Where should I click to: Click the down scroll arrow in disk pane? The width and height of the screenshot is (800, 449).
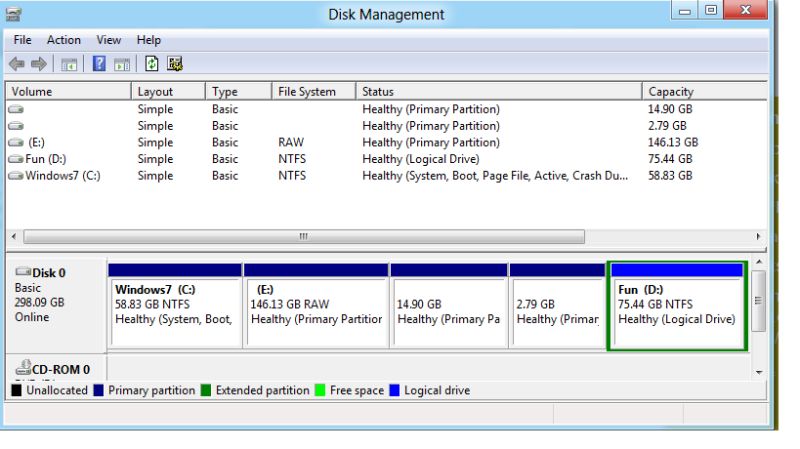point(759,372)
